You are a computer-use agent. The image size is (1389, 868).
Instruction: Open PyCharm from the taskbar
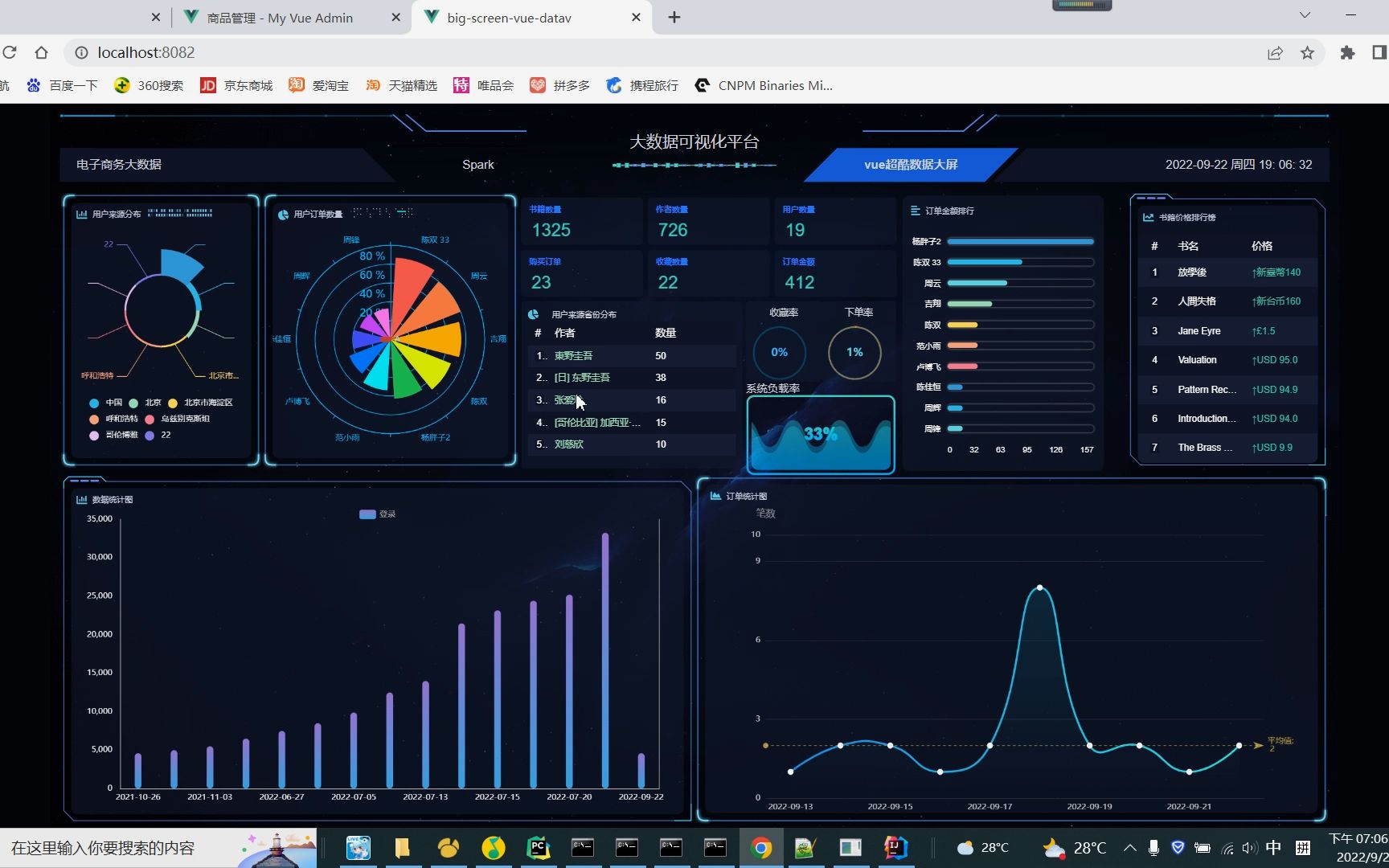(x=538, y=848)
